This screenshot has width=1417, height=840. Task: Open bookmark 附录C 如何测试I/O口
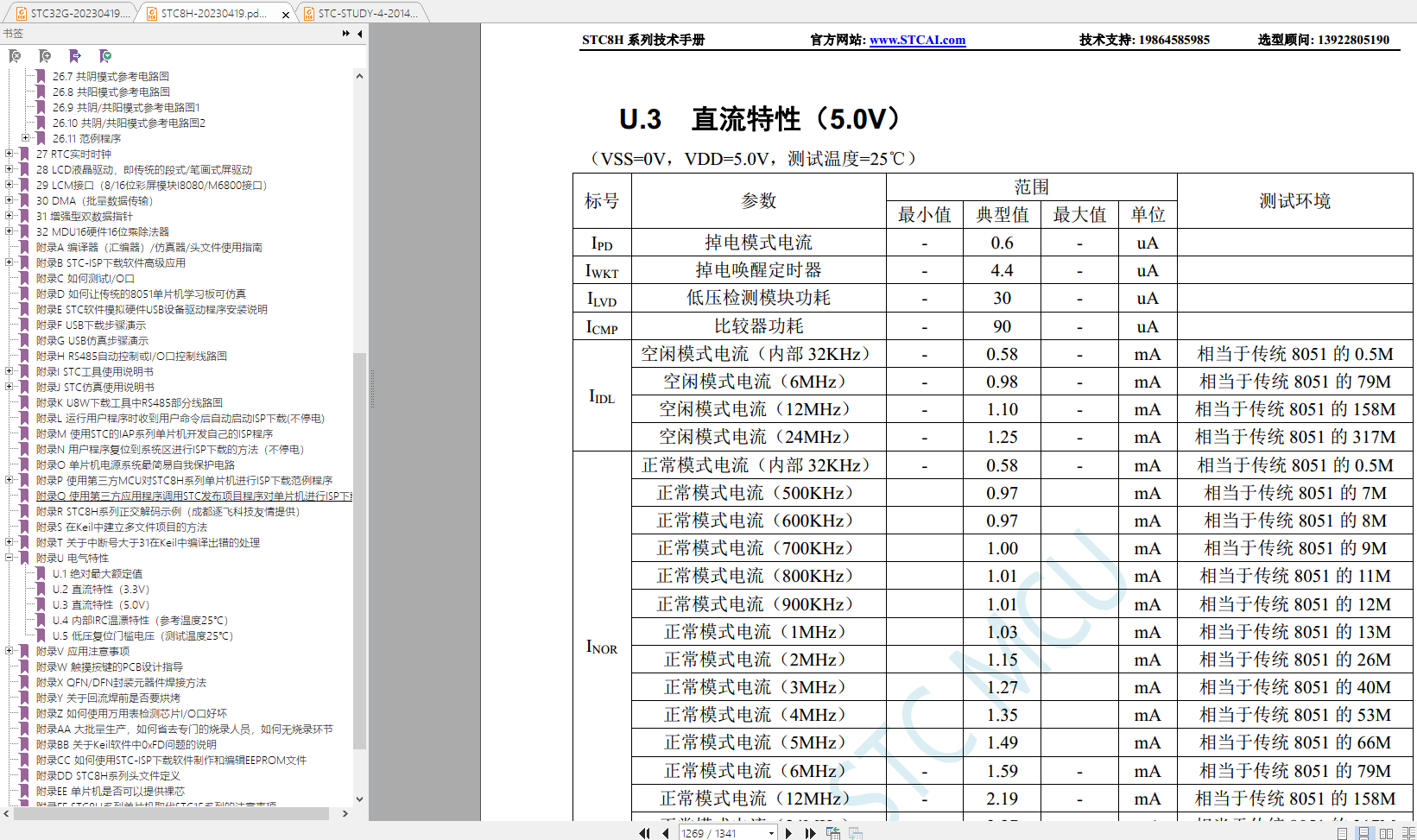click(85, 278)
